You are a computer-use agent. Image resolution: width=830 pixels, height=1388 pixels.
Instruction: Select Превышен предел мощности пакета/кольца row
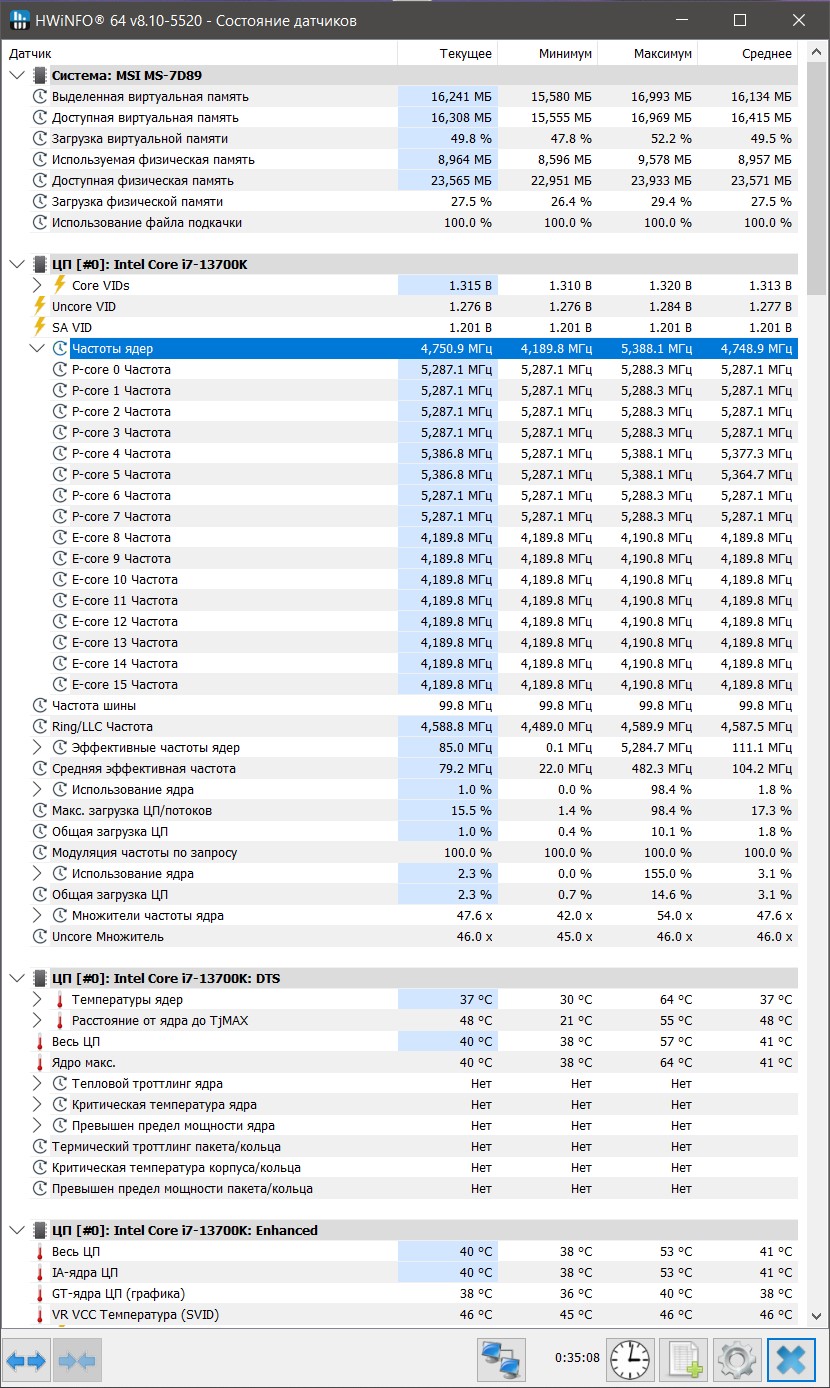[400, 1188]
